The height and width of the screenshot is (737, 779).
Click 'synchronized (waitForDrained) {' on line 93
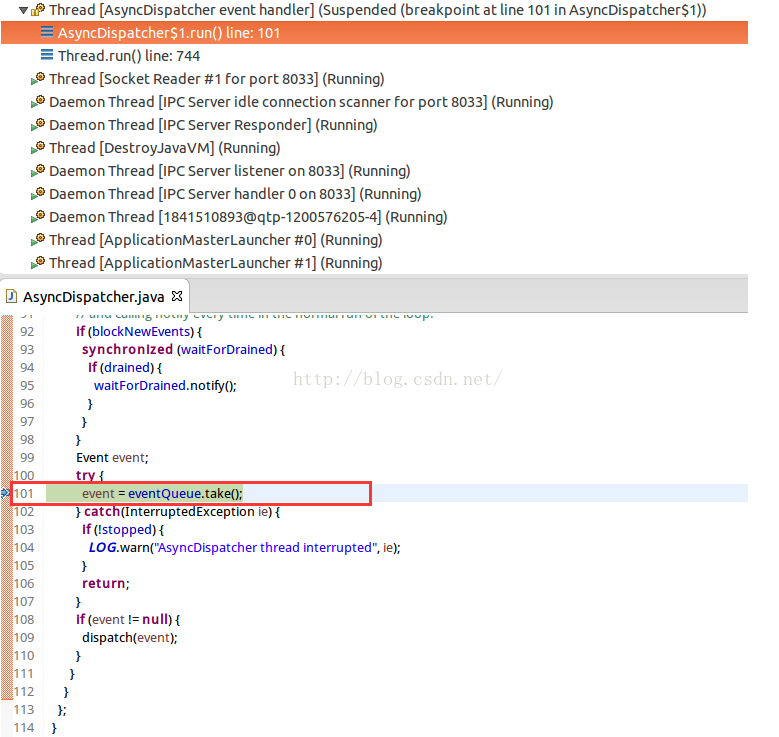coord(183,349)
